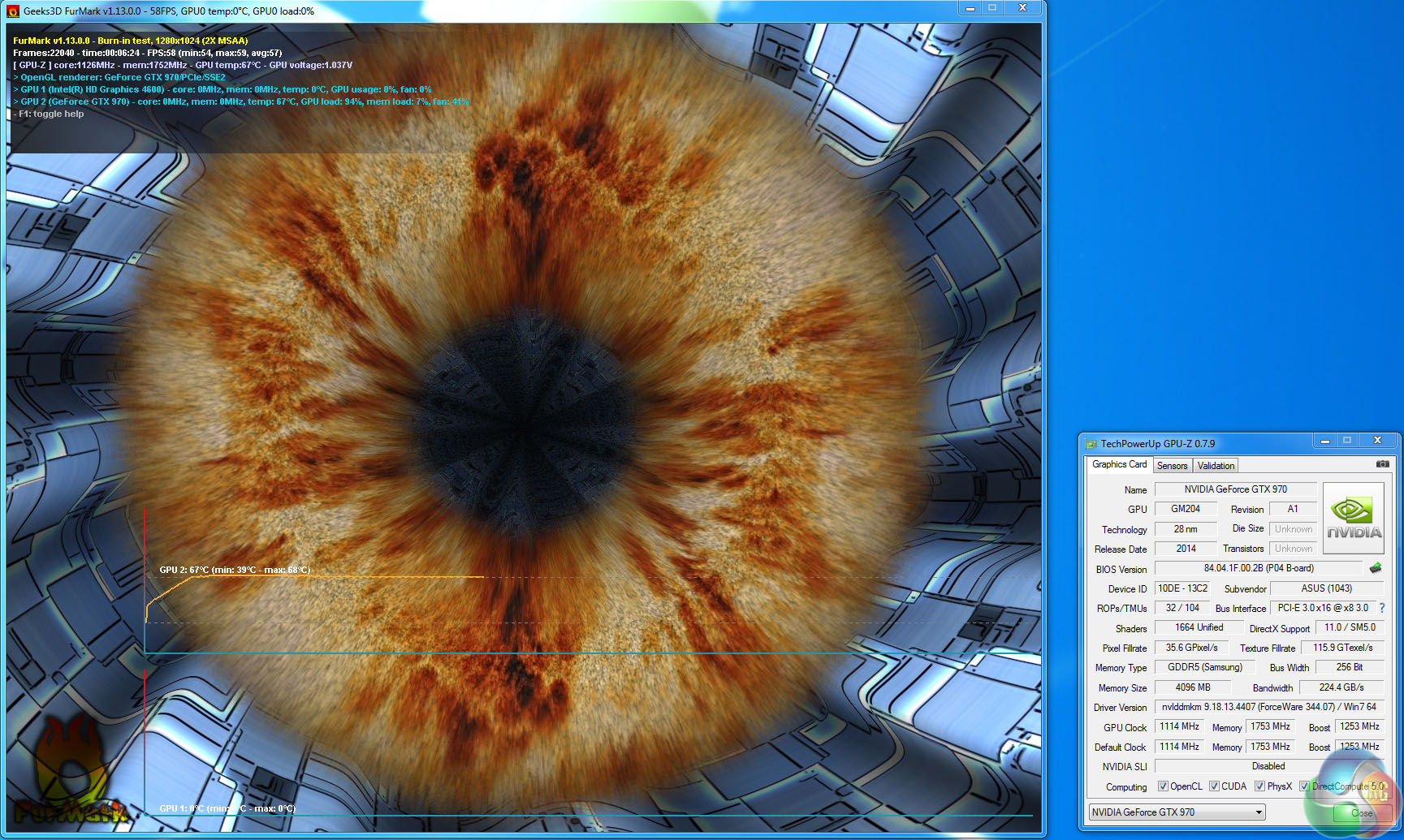Click the Driver Version text field

[1268, 707]
